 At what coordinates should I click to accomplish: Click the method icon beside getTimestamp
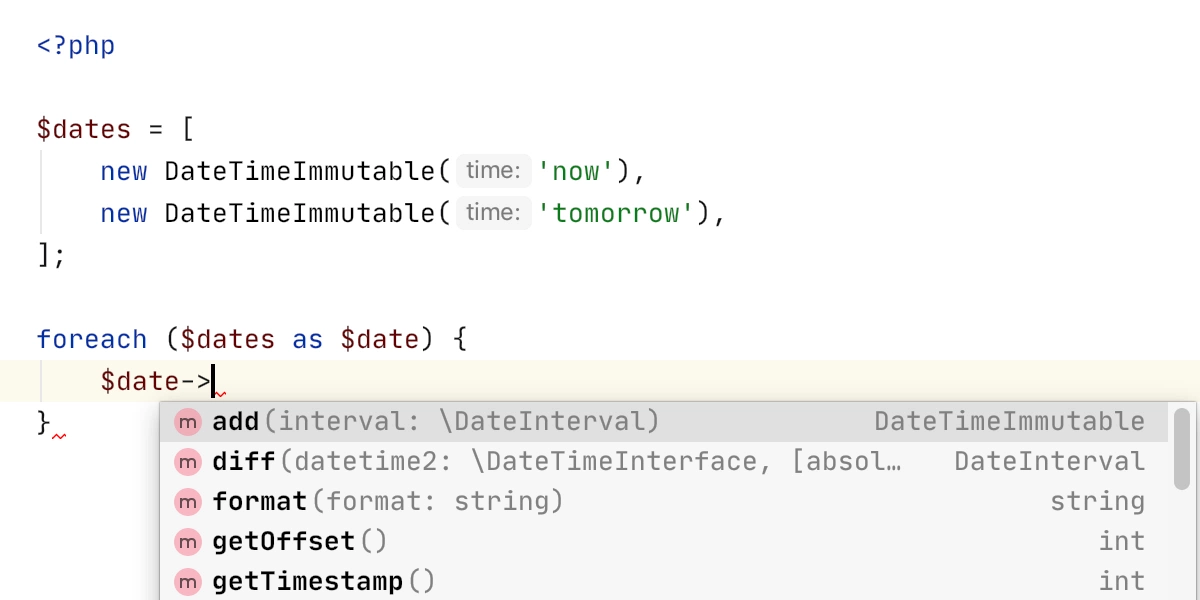coord(188,582)
